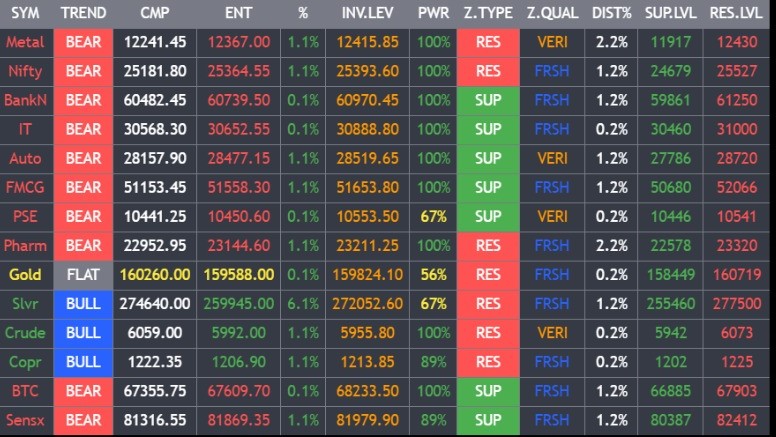Select the Nifty symbol row label
The width and height of the screenshot is (776, 437).
pyautogui.click(x=25, y=71)
